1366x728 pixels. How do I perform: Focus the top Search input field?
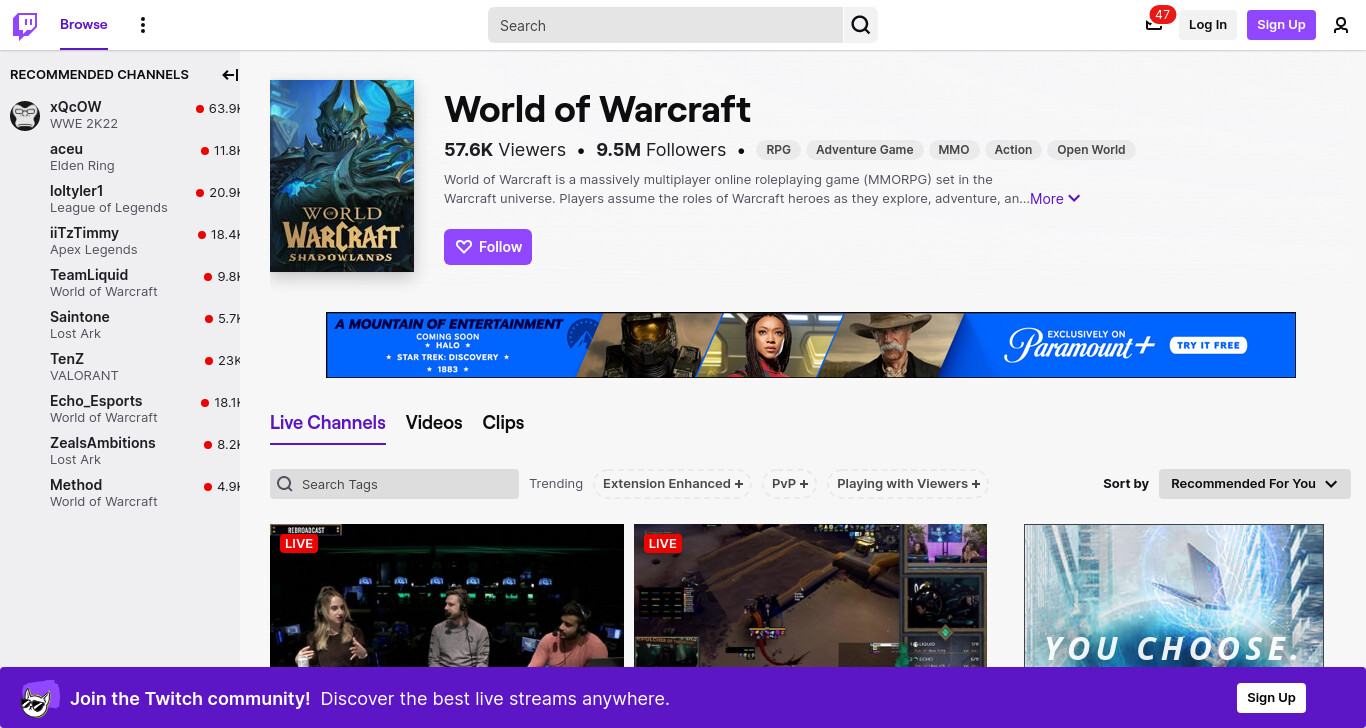[x=665, y=25]
